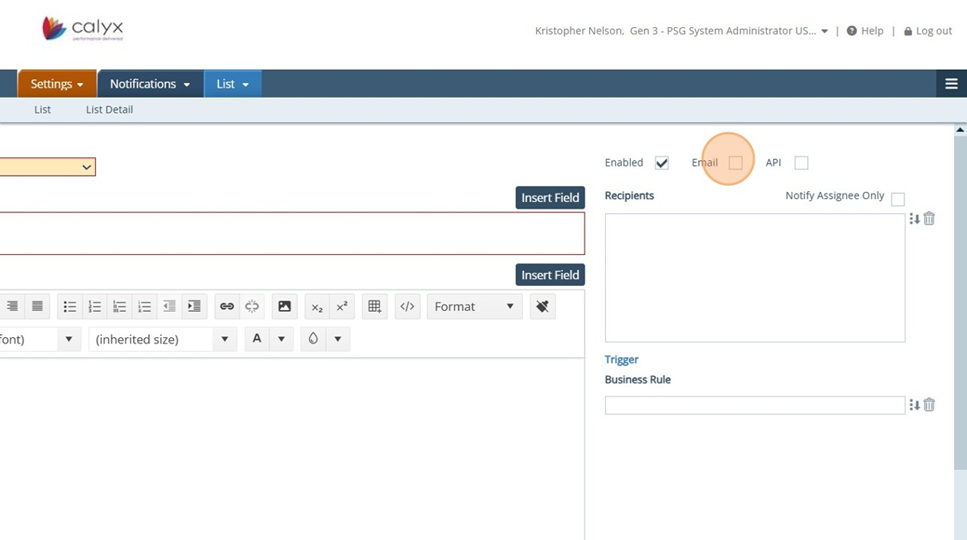Open the Format dropdown
967x540 pixels.
tap(474, 307)
